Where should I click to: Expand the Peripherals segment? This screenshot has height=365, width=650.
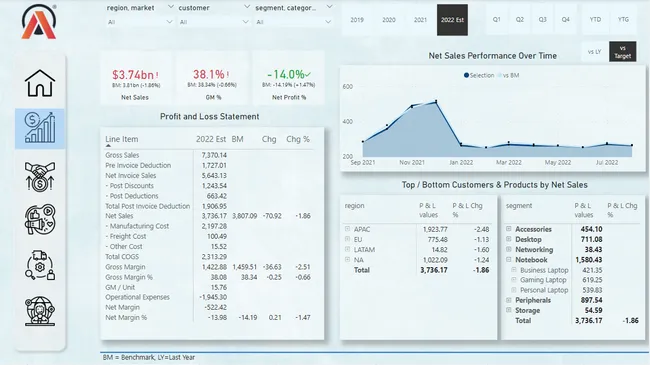[509, 300]
